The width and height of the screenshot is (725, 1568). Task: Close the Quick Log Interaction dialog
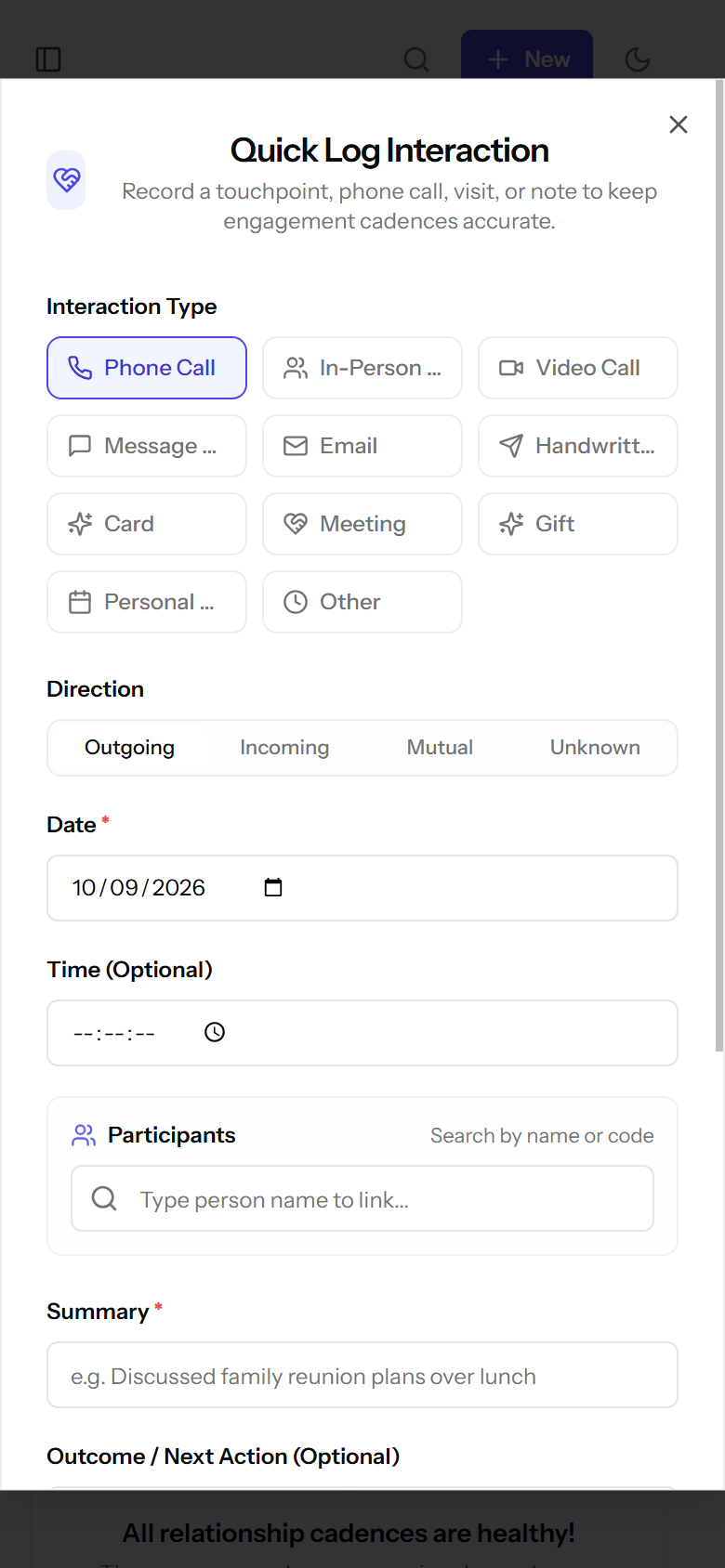[x=679, y=124]
